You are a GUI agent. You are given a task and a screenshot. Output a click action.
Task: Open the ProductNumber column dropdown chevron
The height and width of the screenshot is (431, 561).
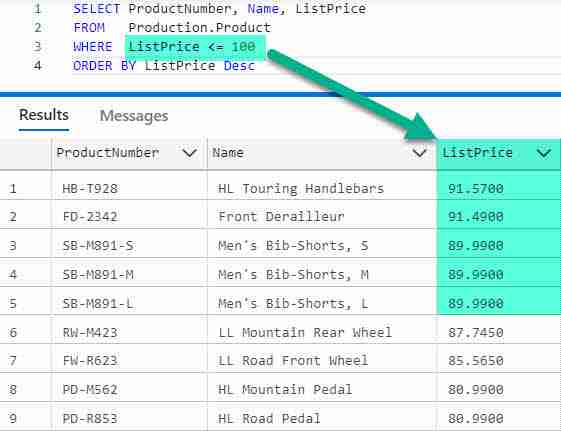pos(190,153)
